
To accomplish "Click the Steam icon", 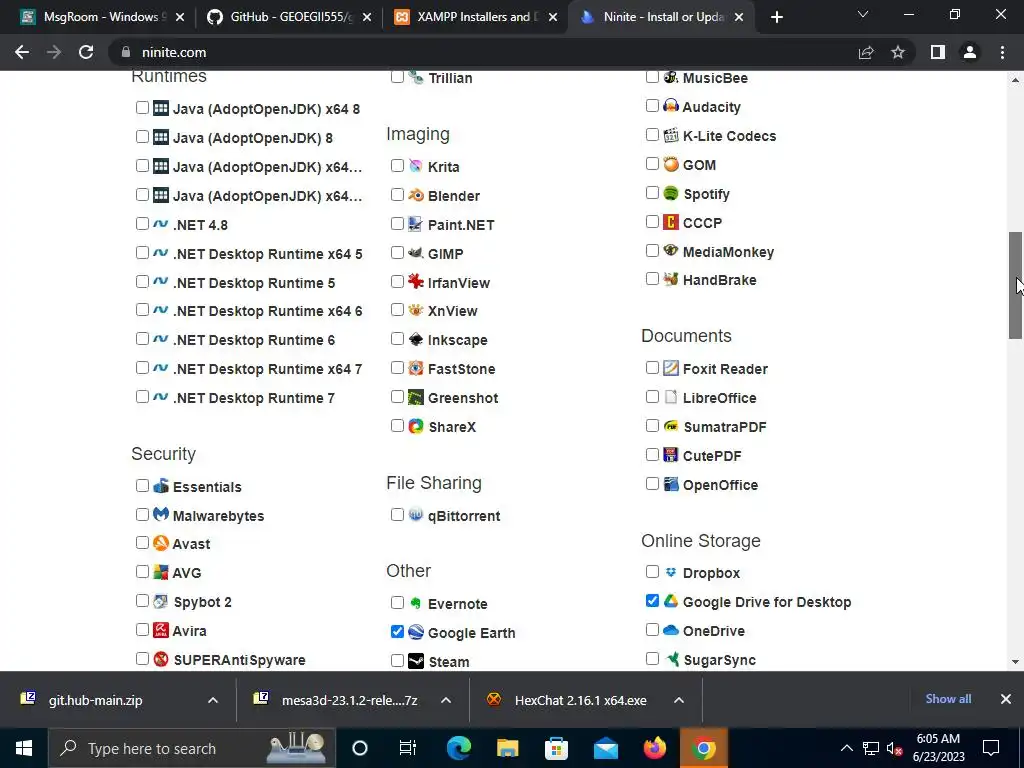I will click(x=415, y=661).
